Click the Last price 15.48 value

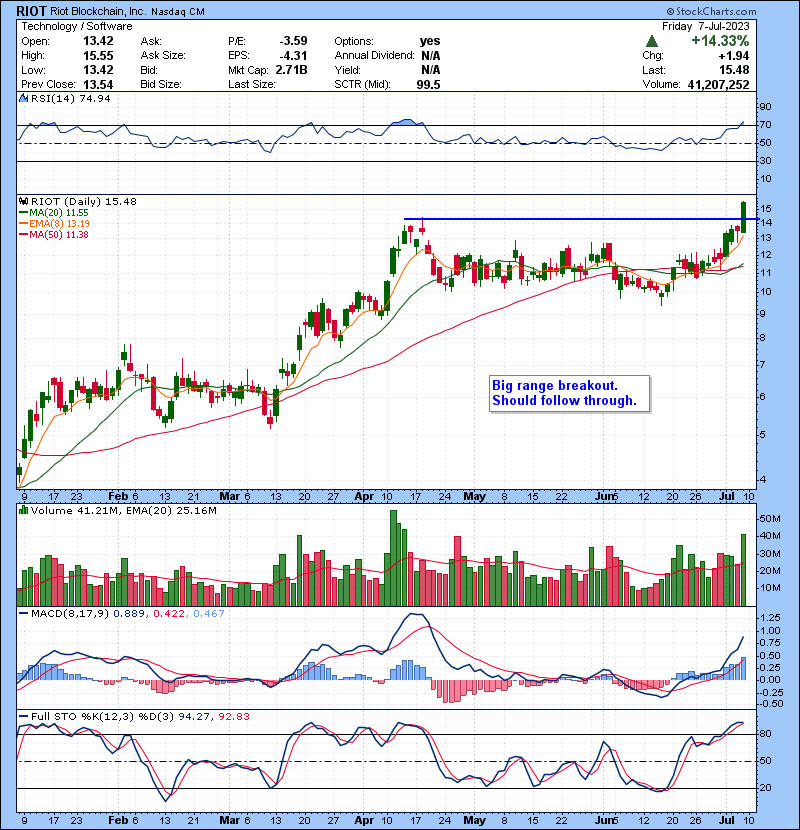tap(734, 70)
